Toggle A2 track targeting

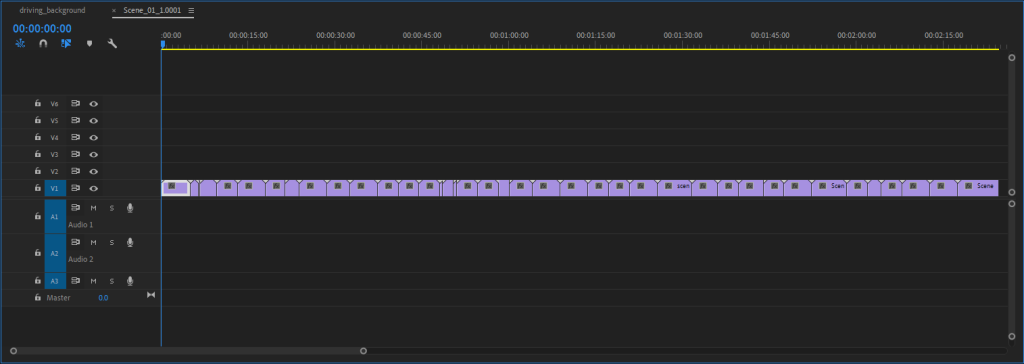pyautogui.click(x=55, y=253)
